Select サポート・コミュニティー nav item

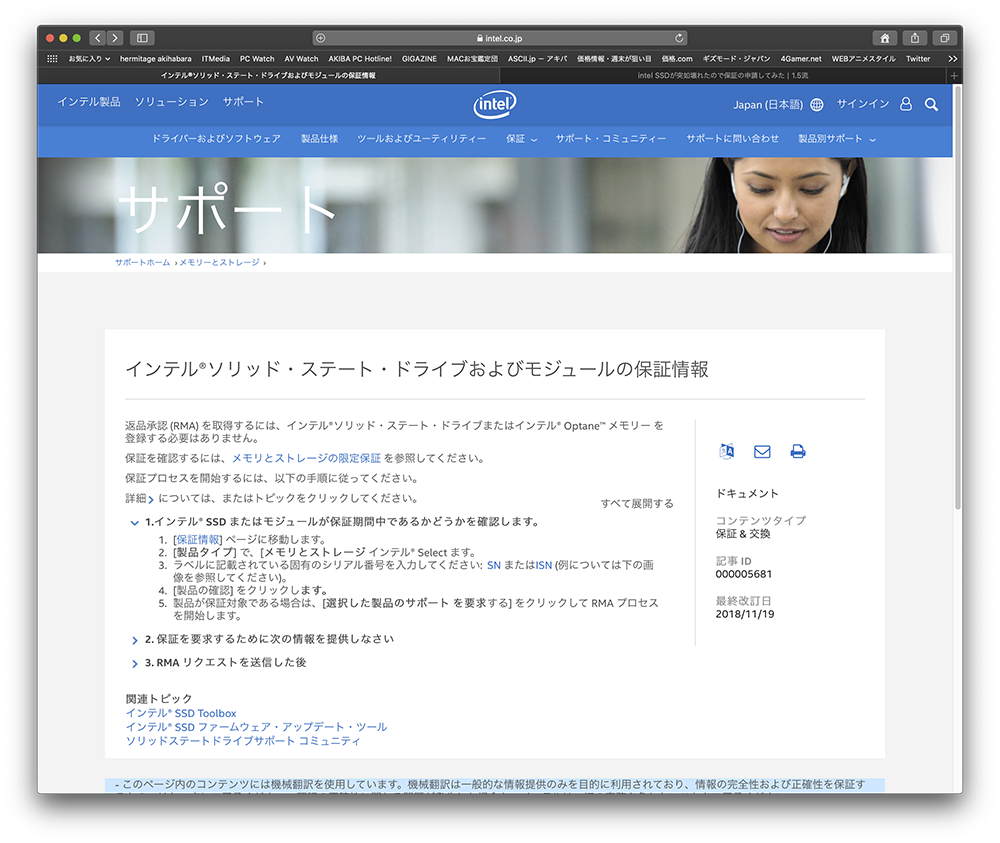point(610,139)
